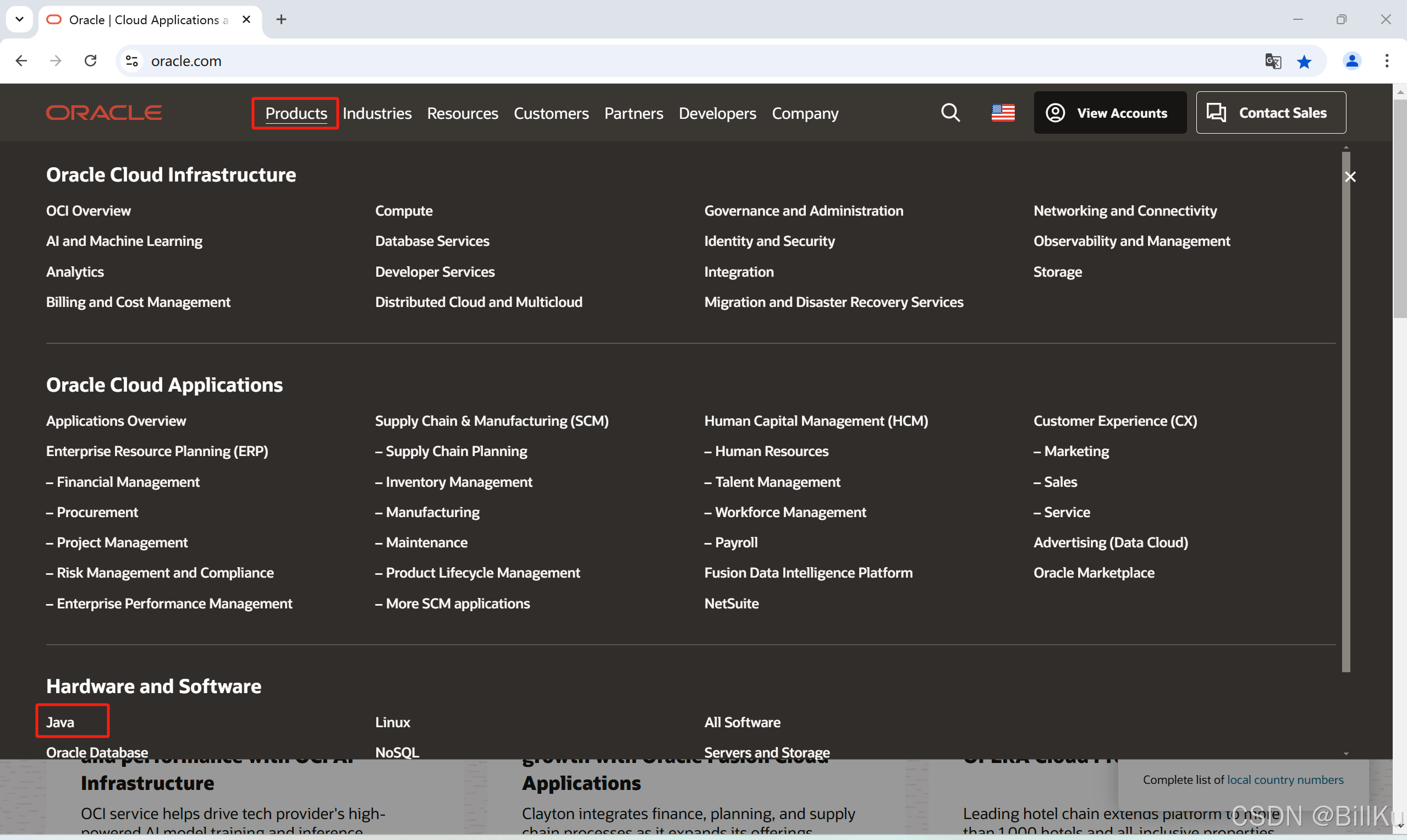
Task: Click the browser forward arrow
Action: [x=56, y=61]
